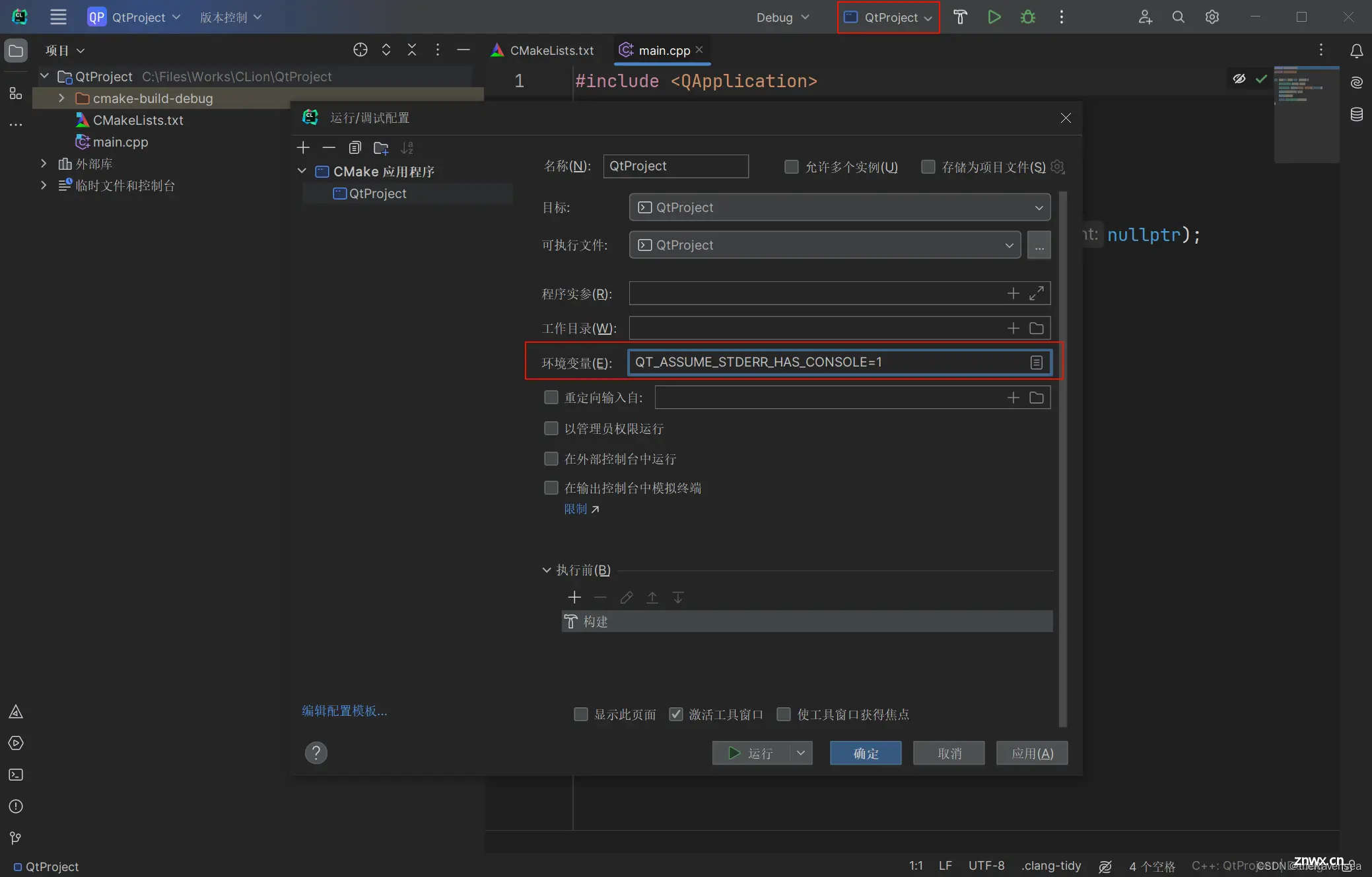Viewport: 1372px width, 877px height.
Task: Open the 版本控制 dropdown menu
Action: 230,17
